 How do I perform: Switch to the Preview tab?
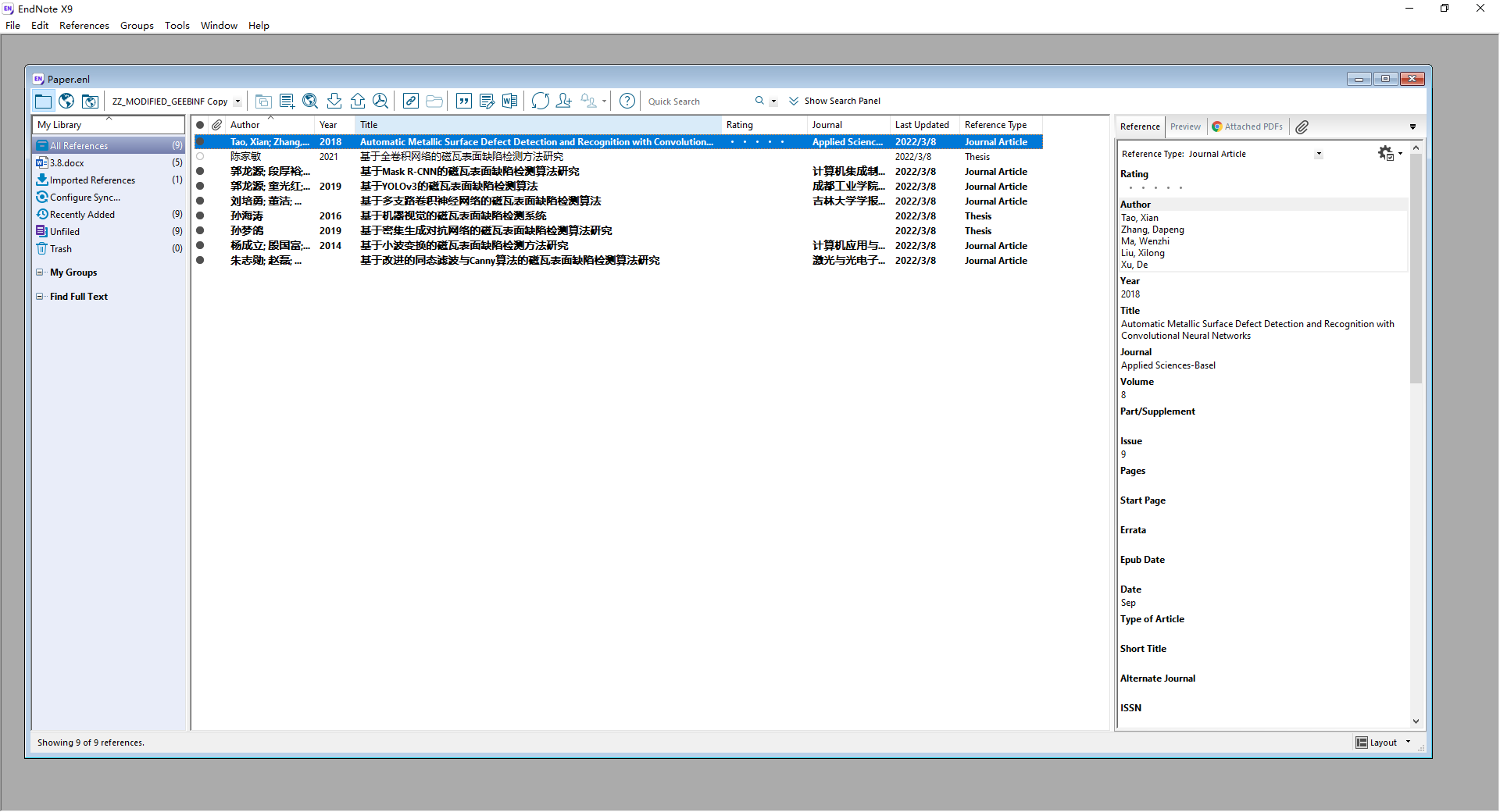pyautogui.click(x=1185, y=126)
